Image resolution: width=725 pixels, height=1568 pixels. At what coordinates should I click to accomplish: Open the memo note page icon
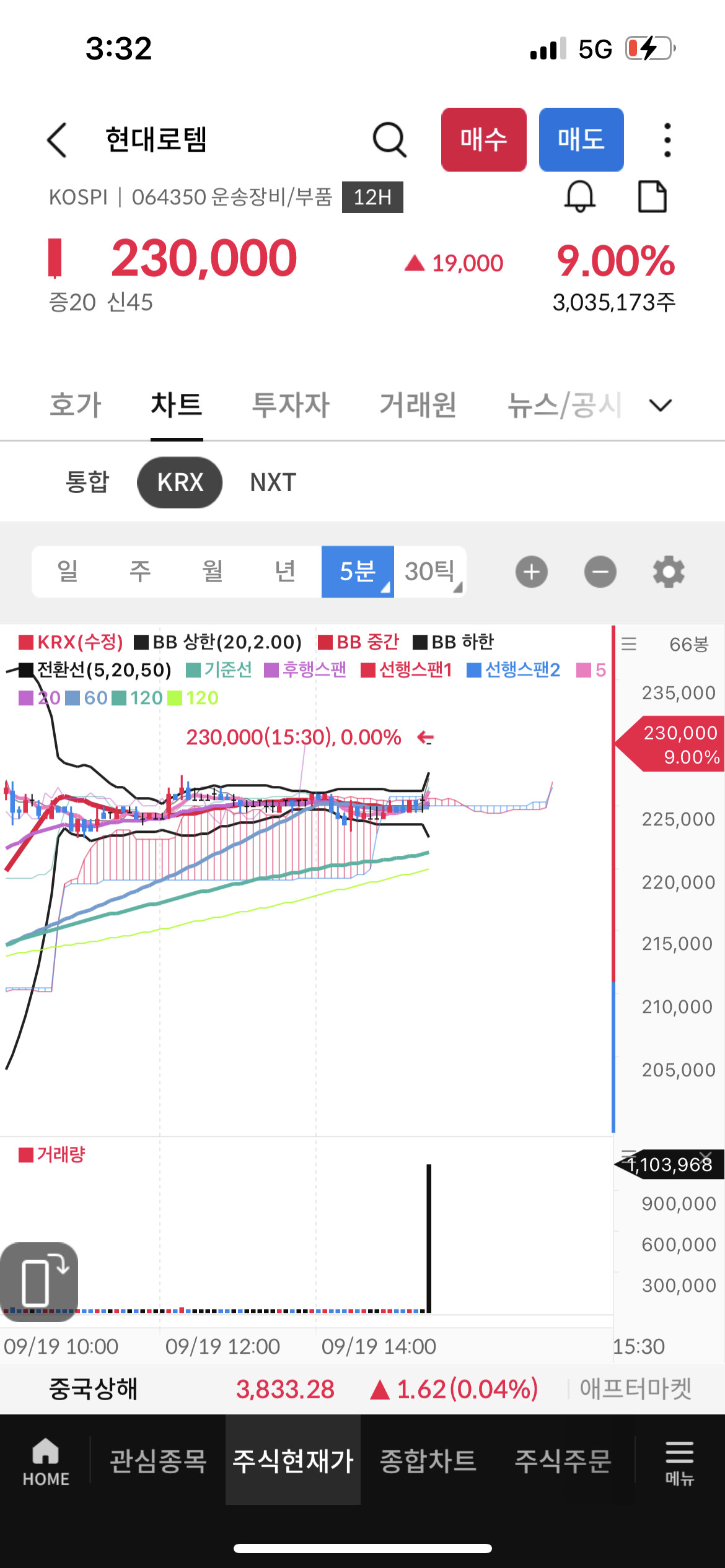[652, 197]
